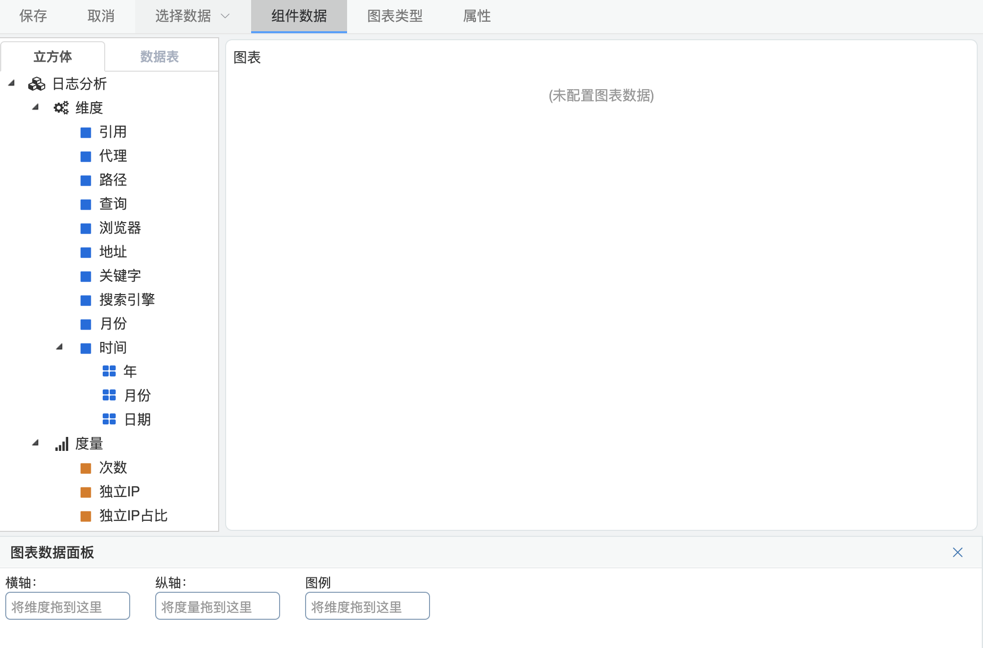Select the 搜索引擎 dimension label

127,300
